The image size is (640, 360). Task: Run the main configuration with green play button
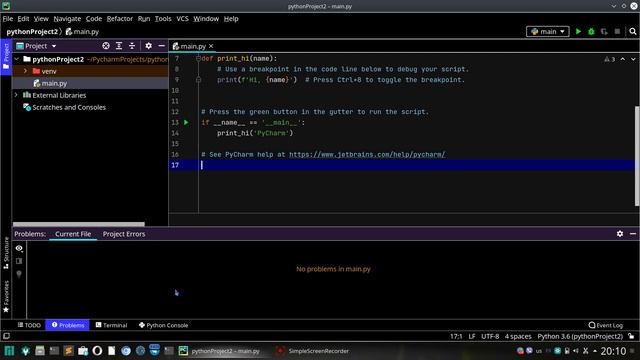click(578, 31)
